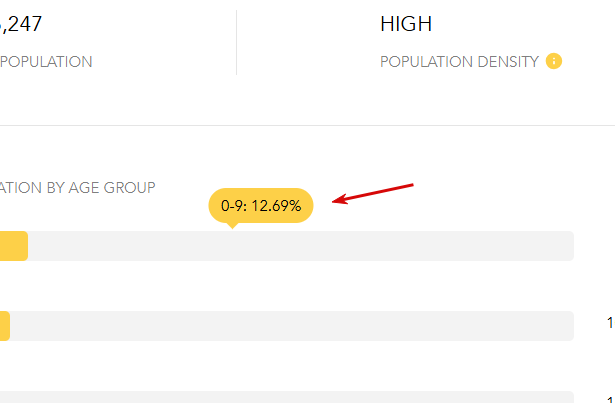Screen dimensions: 615x403
Task: Click the tail end of red arrow
Action: [x=412, y=184]
